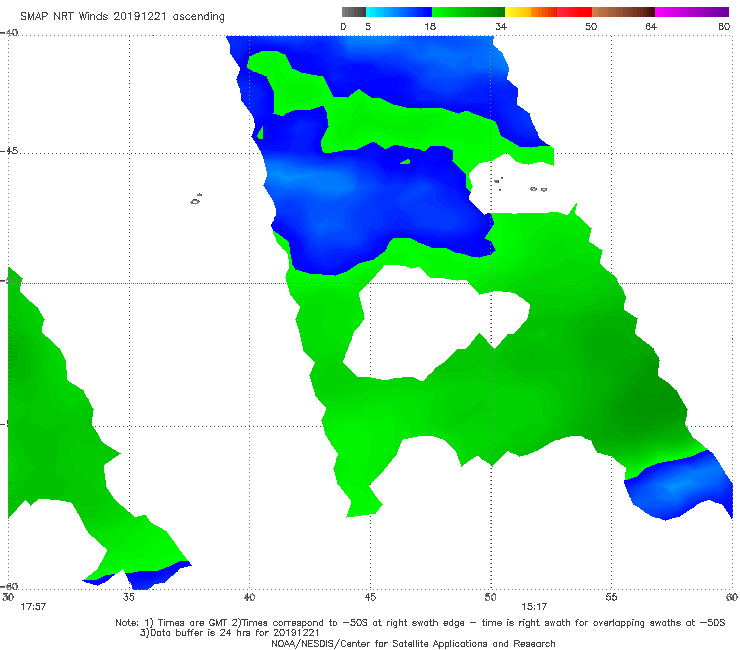Click the latitude axis label '-60'
This screenshot has height=650, width=740.
[x=9, y=587]
